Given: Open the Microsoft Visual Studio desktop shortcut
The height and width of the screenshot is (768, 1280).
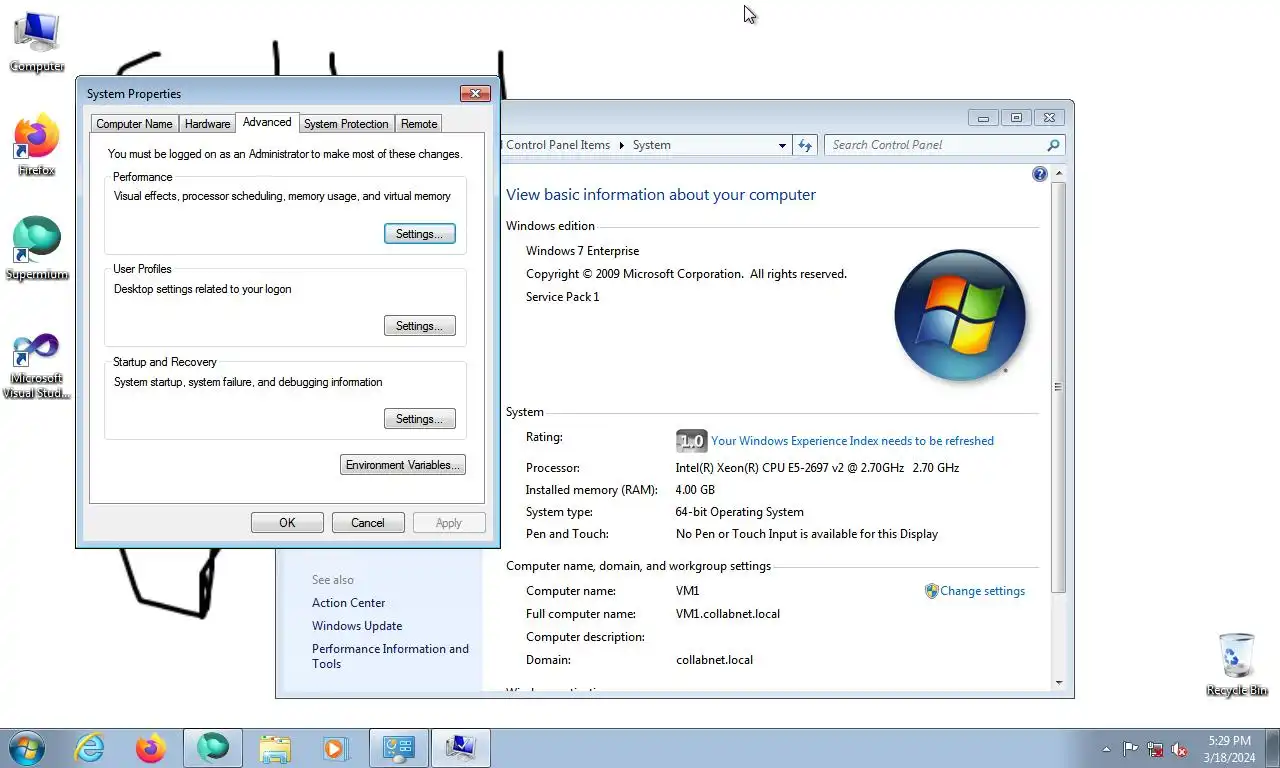Looking at the screenshot, I should [x=37, y=366].
